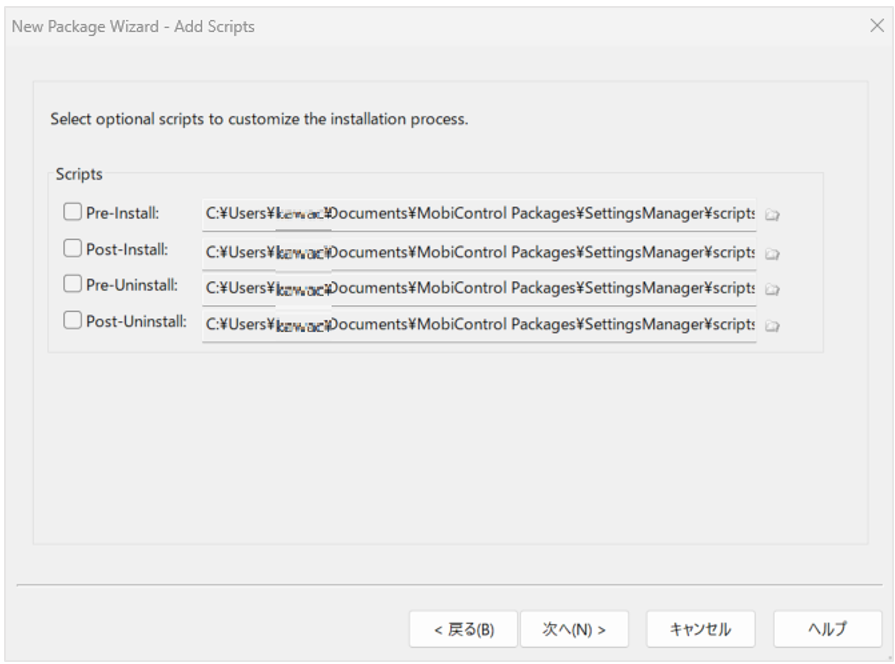This screenshot has width=895, height=664.
Task: Tick the Post-Install checkbox
Action: (72, 248)
